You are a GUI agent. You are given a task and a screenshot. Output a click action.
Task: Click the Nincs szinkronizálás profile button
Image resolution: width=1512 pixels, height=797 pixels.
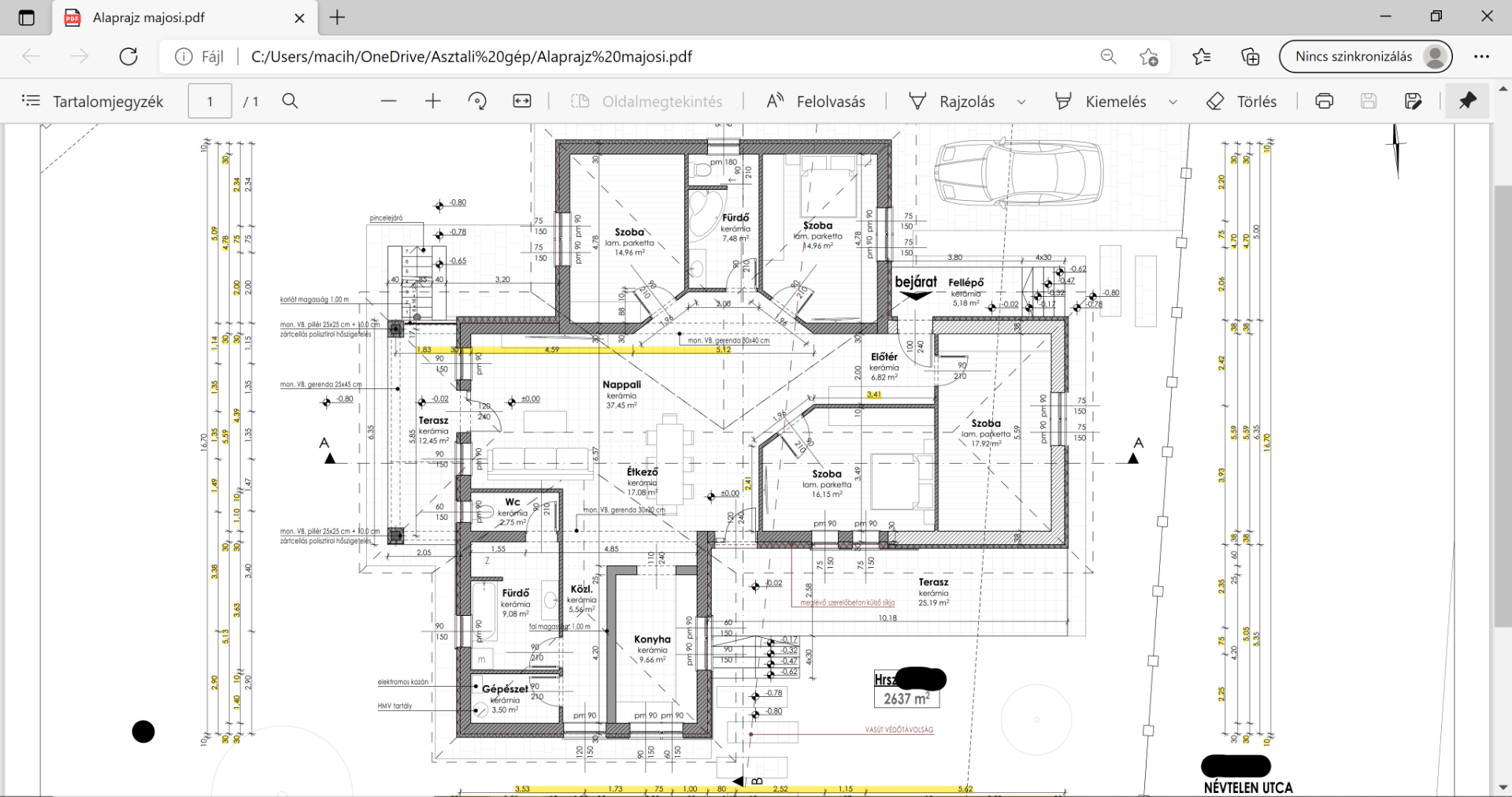click(x=1365, y=57)
